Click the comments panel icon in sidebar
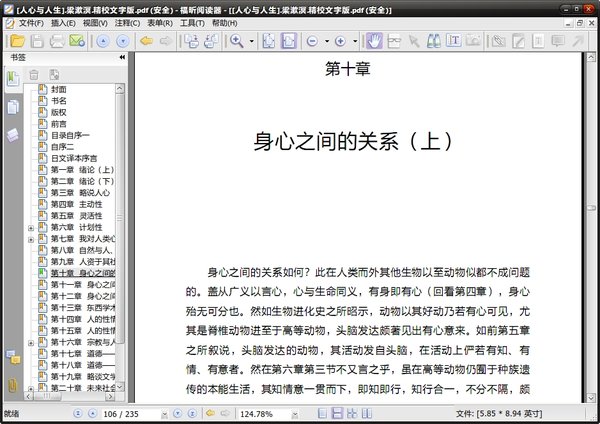Screen dimensions: 600x424 tap(13, 357)
